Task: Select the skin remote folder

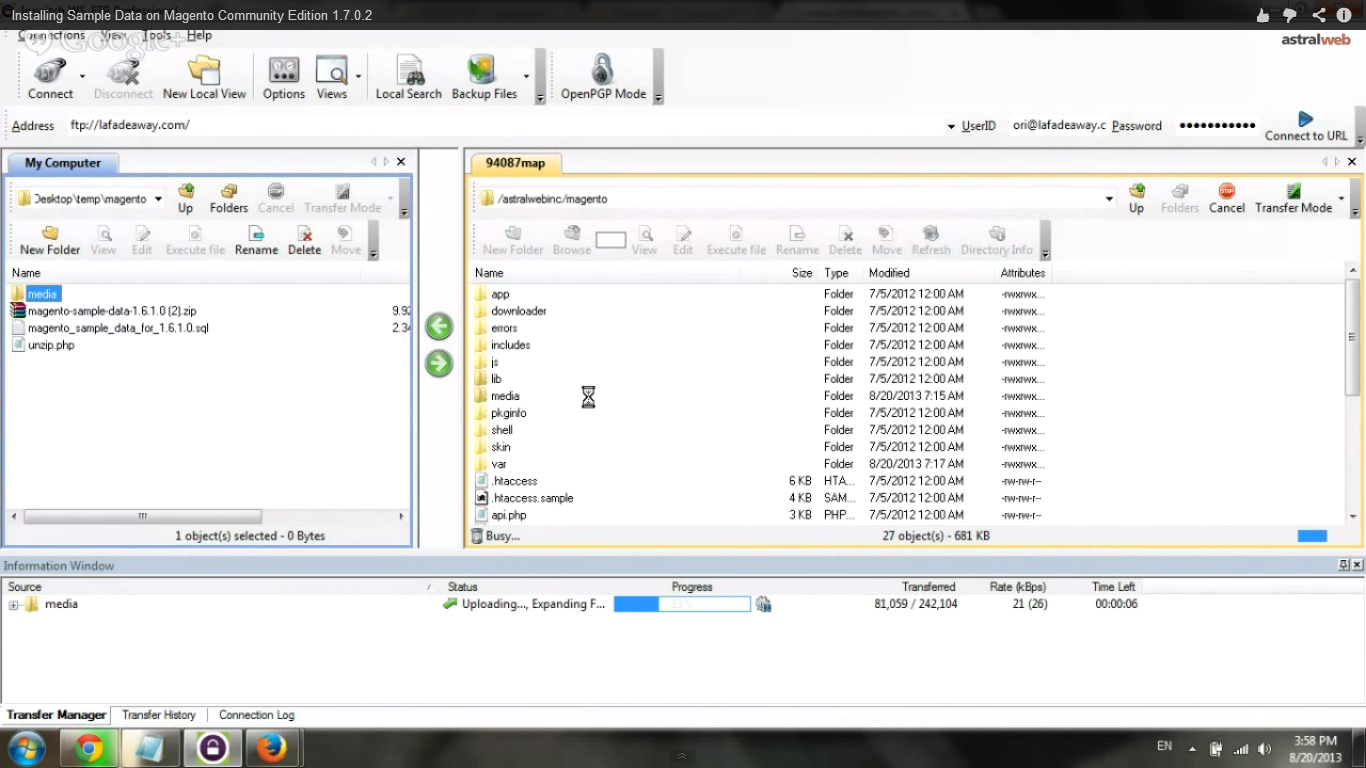Action: (501, 447)
